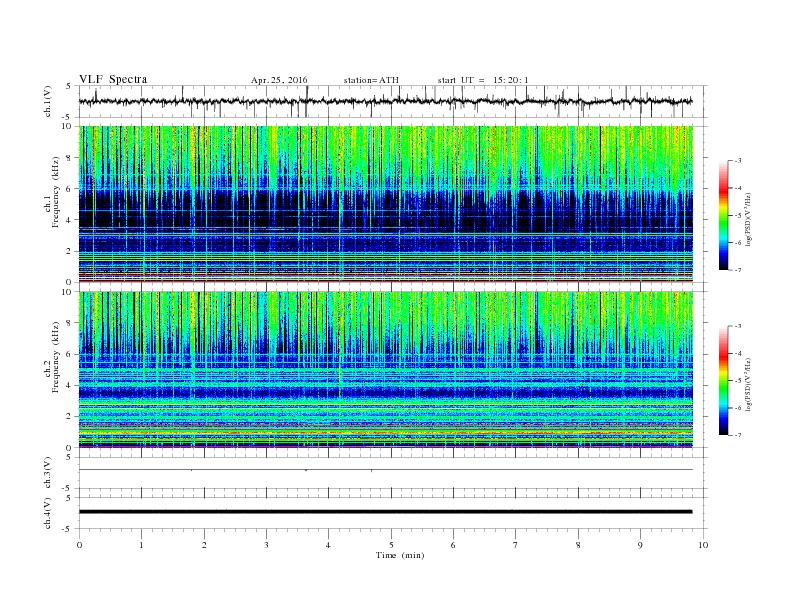
Task: Click the upper 'log(PSD)(V²/Hz)' colorbar label
Action: coord(749,219)
